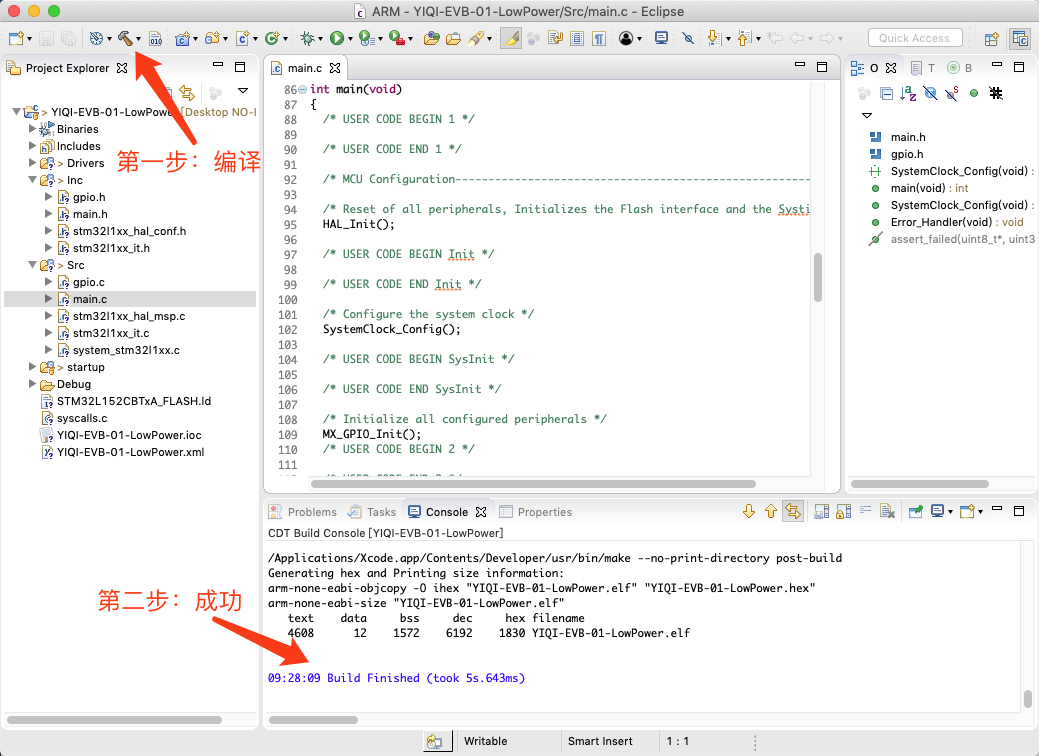Click the console Next Error down-arrow icon
Viewport: 1039px width, 756px height.
(749, 512)
